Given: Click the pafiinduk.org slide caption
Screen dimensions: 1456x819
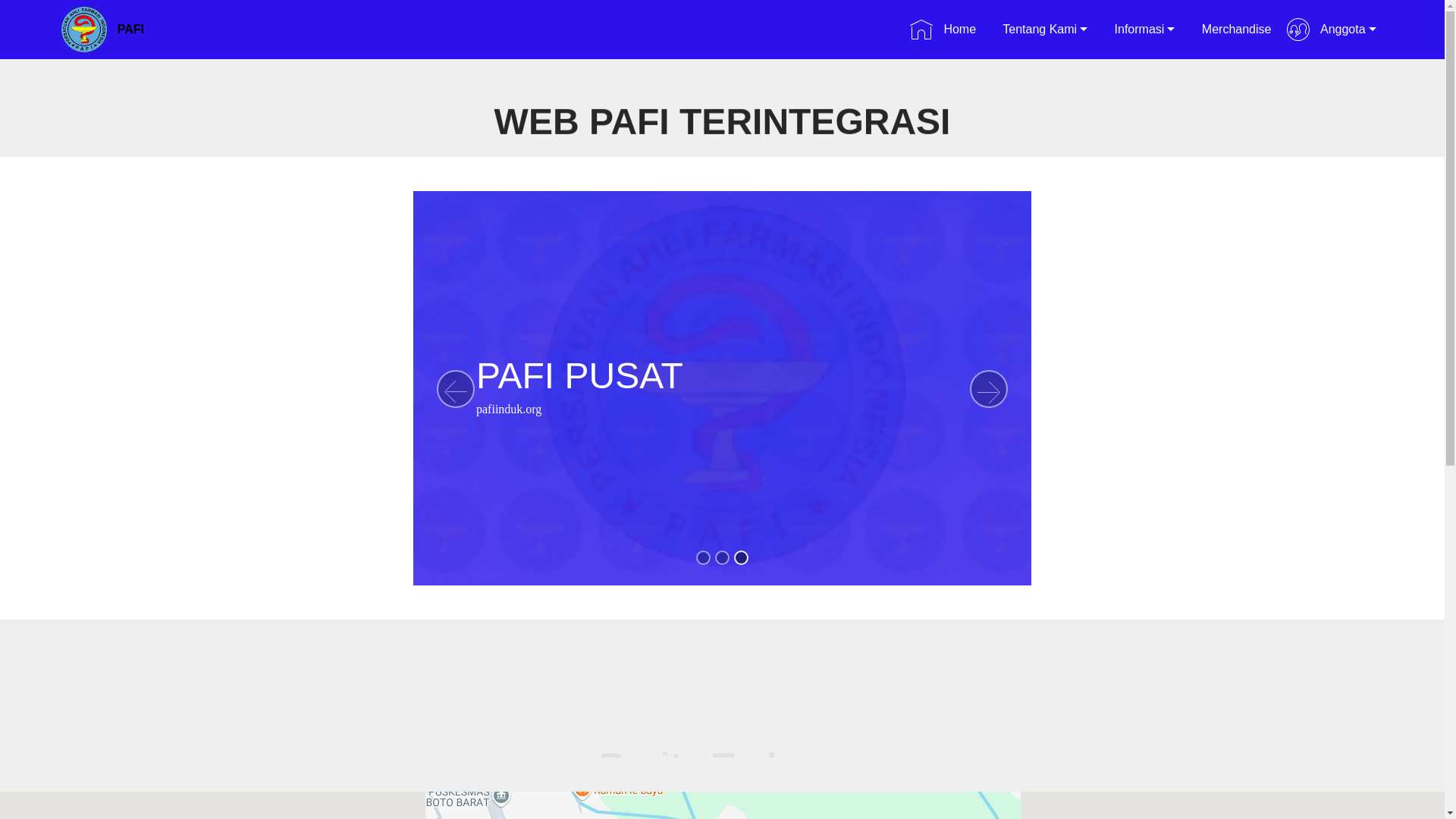Looking at the screenshot, I should [x=509, y=409].
